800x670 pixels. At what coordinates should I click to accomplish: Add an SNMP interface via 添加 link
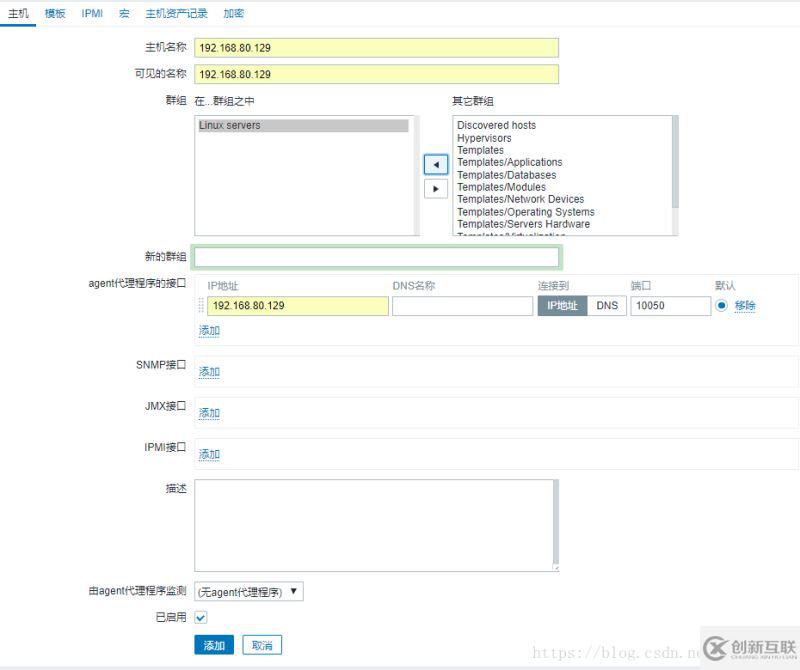pyautogui.click(x=209, y=371)
